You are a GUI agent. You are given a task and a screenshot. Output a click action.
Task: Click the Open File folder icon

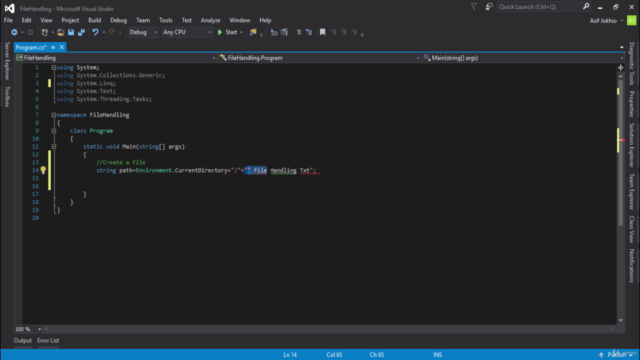pyautogui.click(x=60, y=32)
